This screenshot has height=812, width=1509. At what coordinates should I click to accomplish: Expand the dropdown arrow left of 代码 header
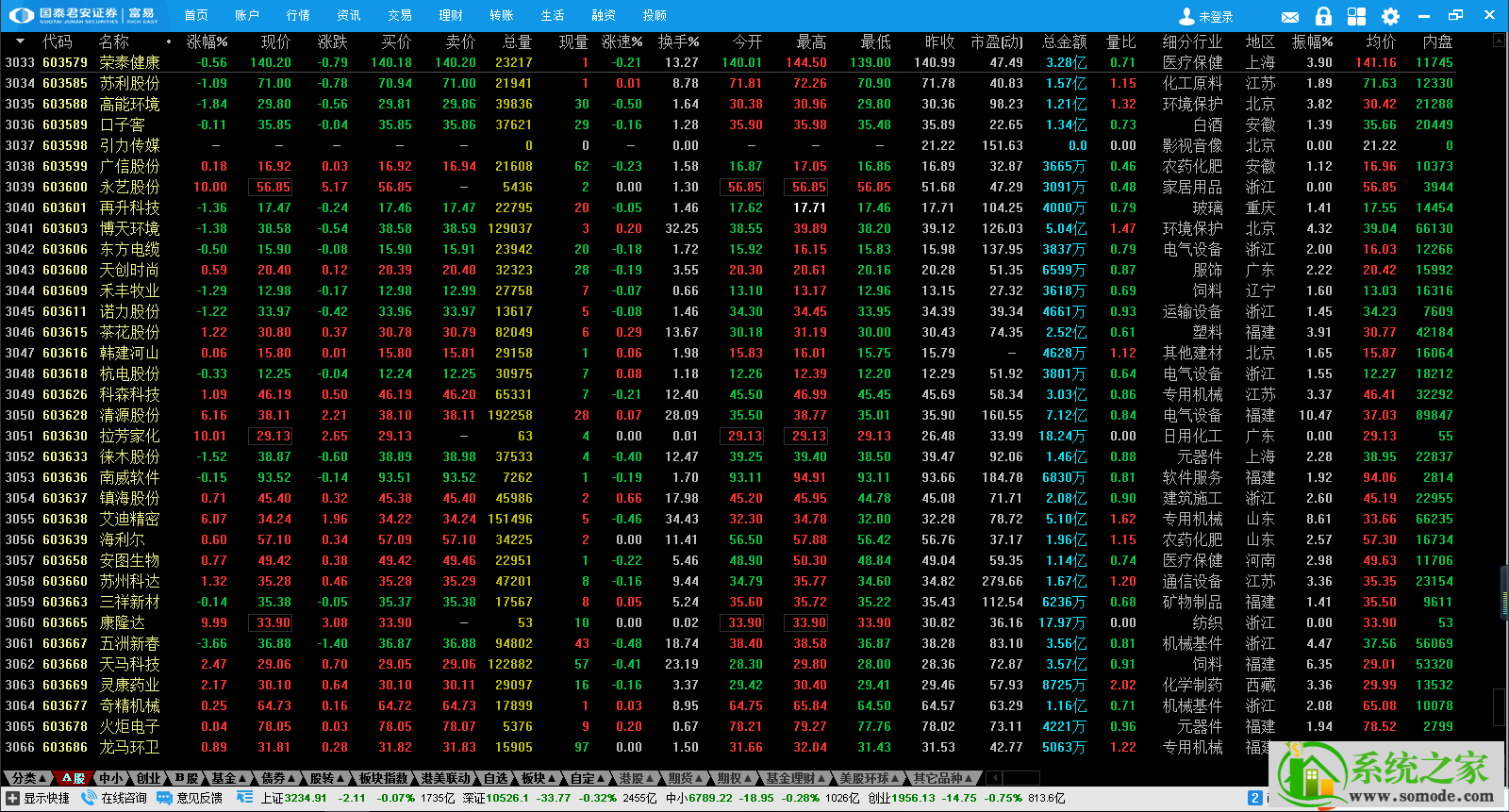point(20,41)
